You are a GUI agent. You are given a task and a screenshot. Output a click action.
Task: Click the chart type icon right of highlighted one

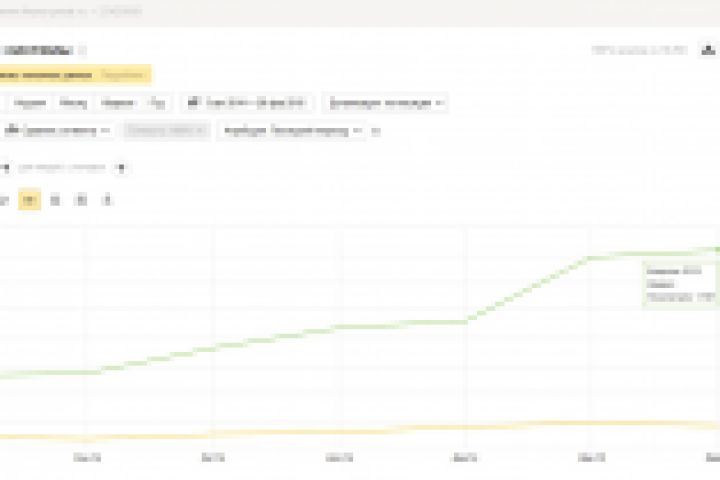[56, 200]
